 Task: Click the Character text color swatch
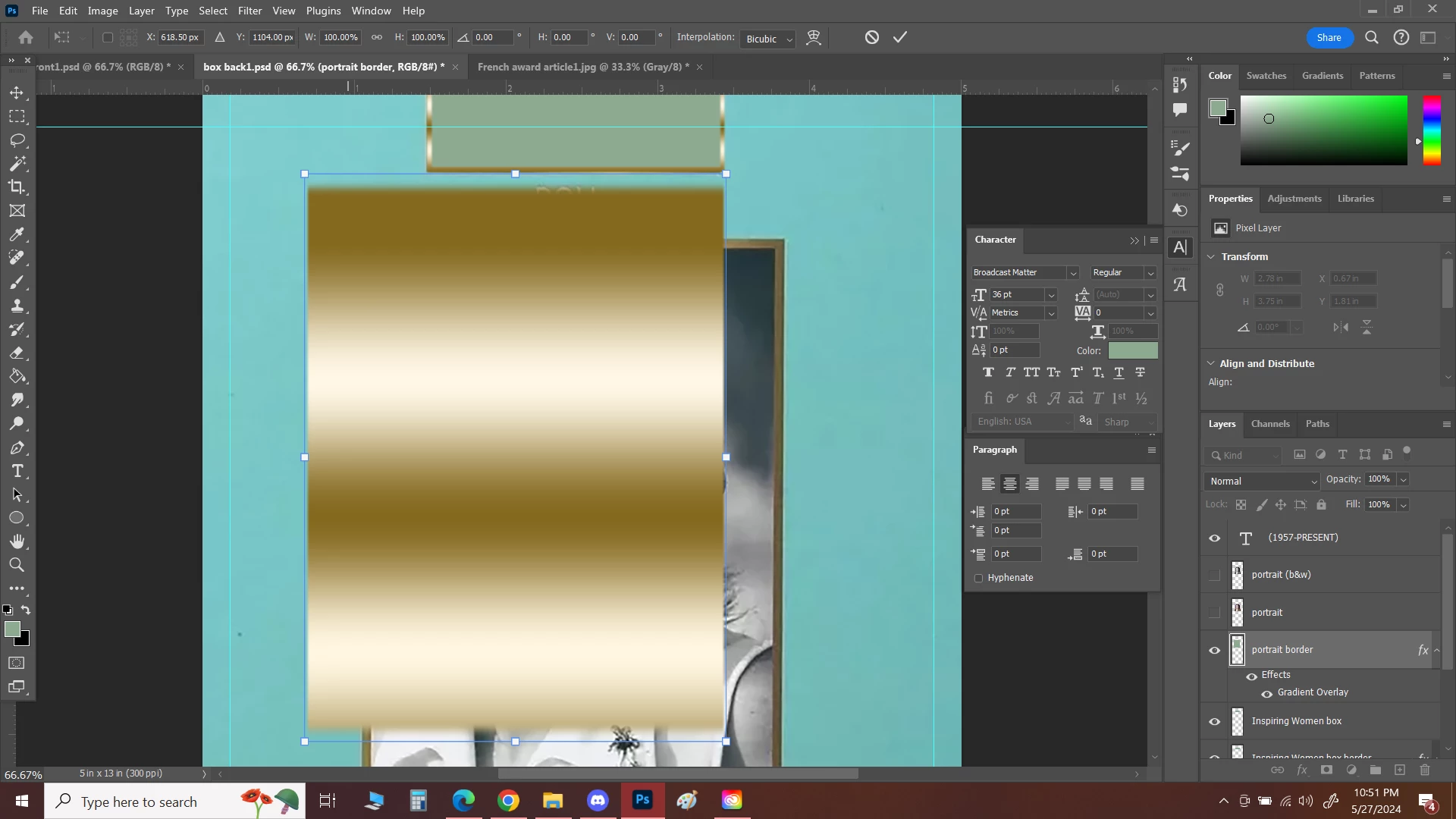click(1133, 350)
